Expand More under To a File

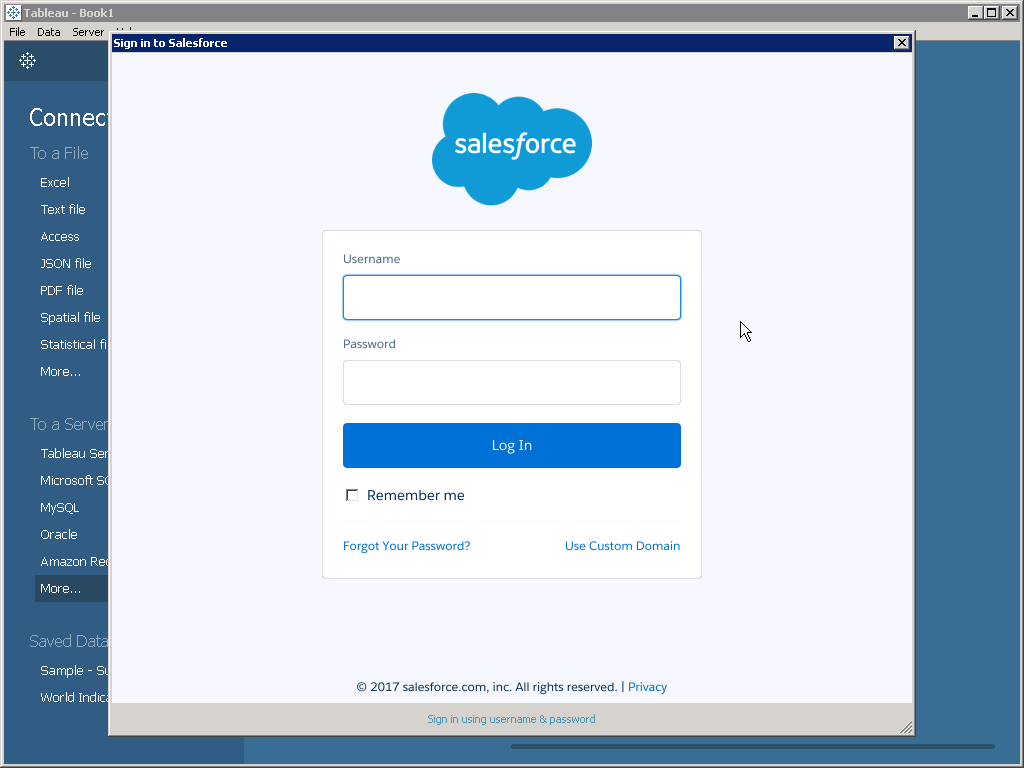click(61, 372)
